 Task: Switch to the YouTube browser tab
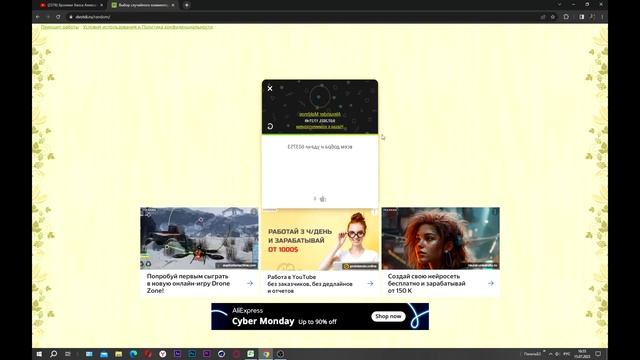pyautogui.click(x=71, y=5)
